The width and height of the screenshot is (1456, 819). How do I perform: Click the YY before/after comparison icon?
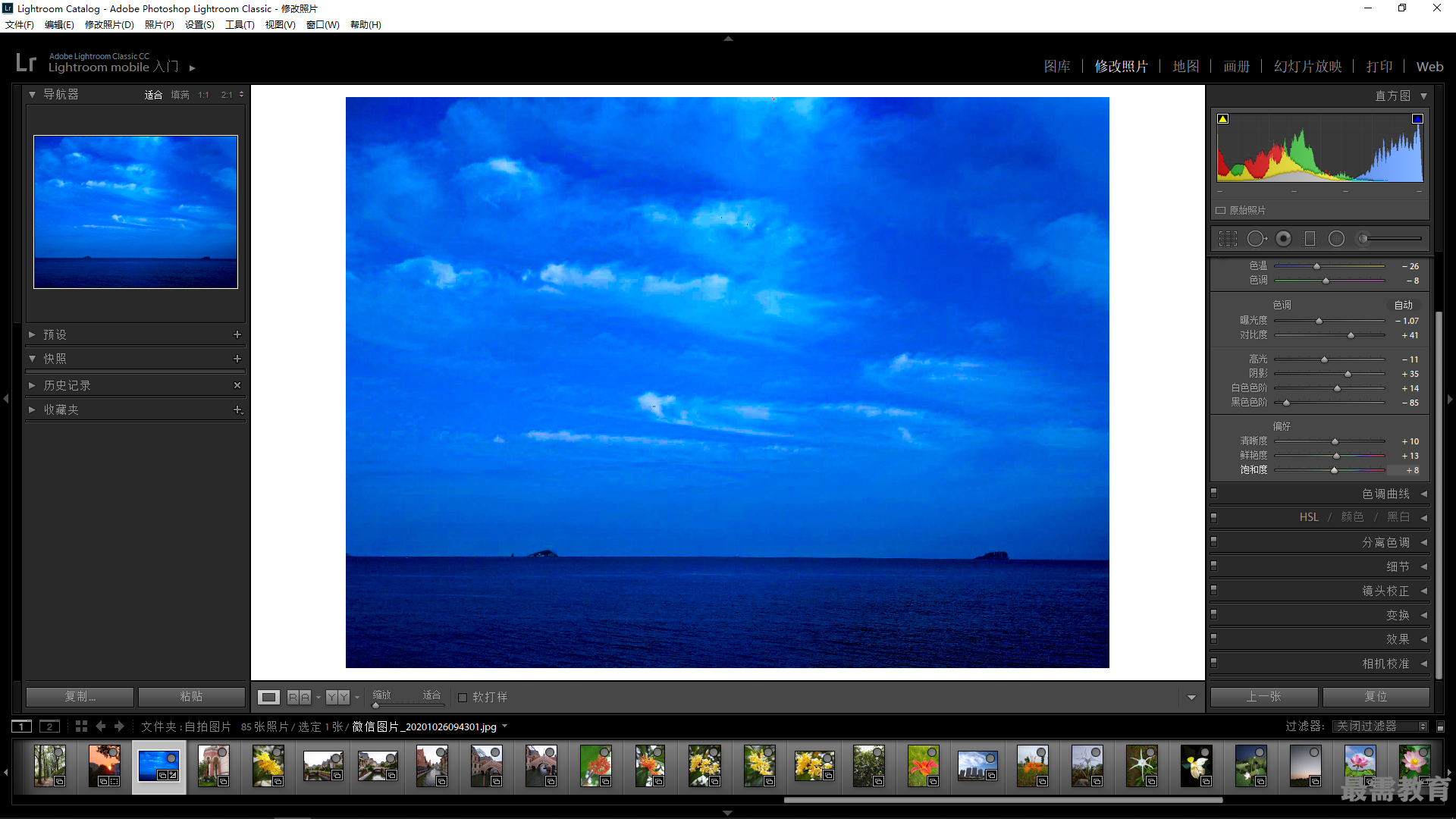338,697
